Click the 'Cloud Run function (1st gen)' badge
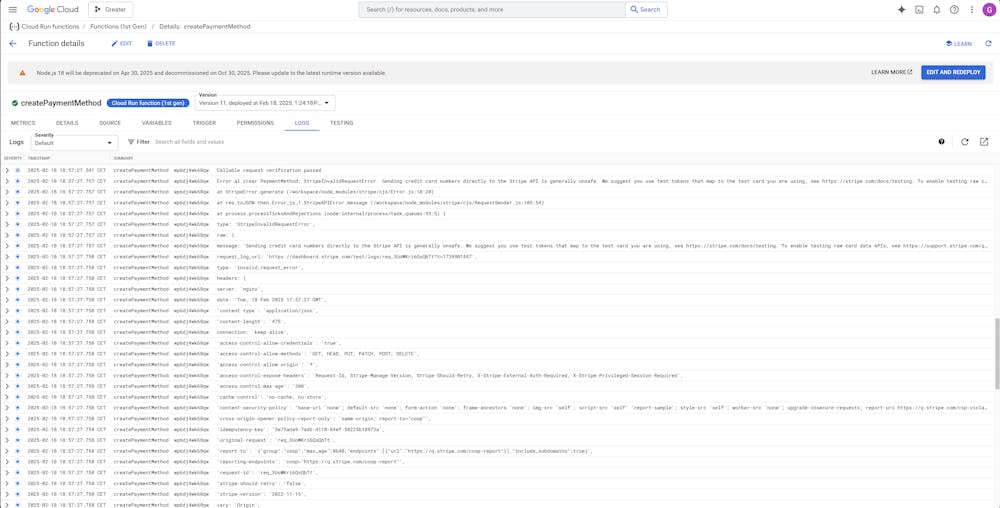This screenshot has width=1000, height=508. coord(148,103)
